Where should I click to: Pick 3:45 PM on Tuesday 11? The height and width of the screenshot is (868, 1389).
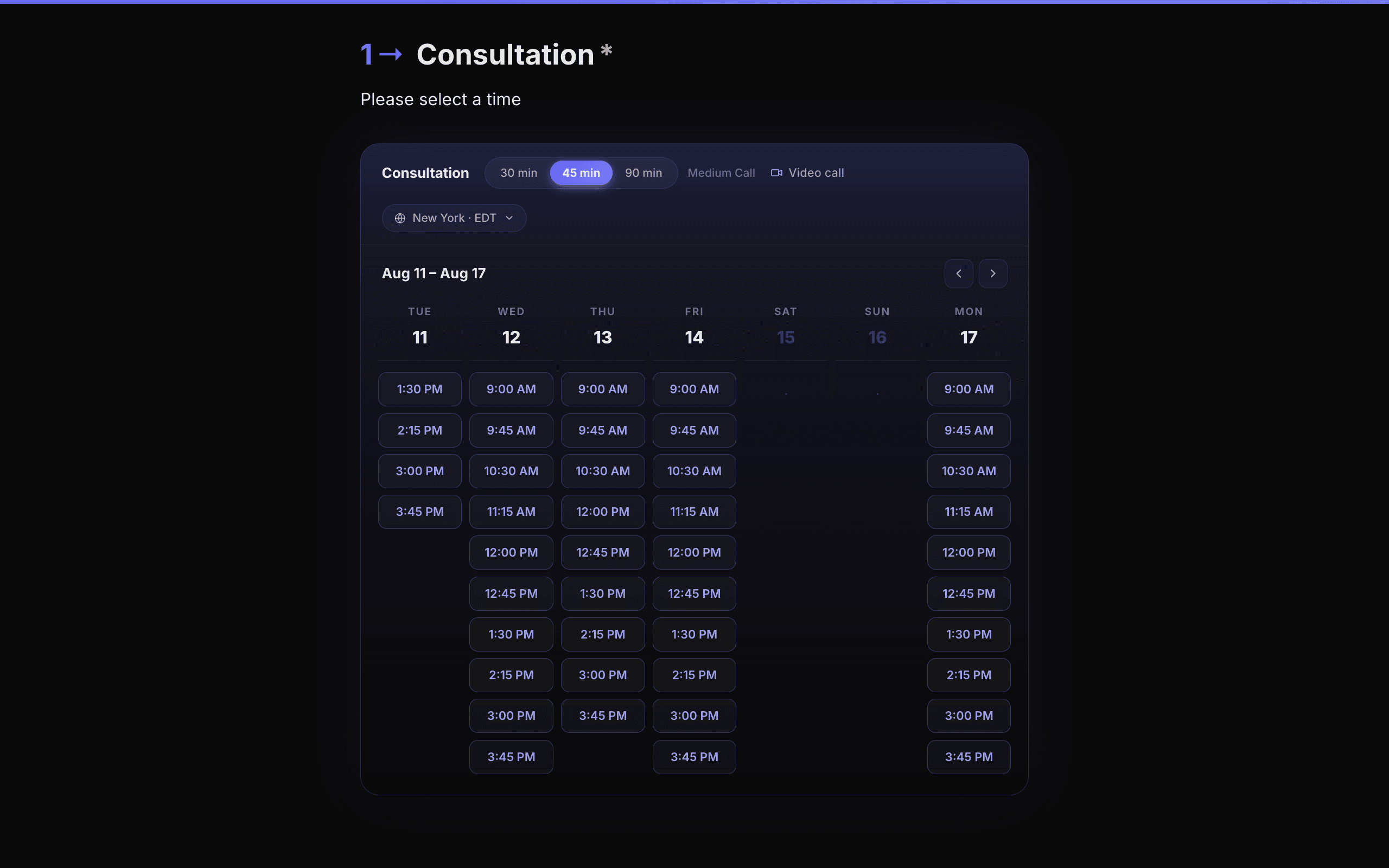coord(419,512)
